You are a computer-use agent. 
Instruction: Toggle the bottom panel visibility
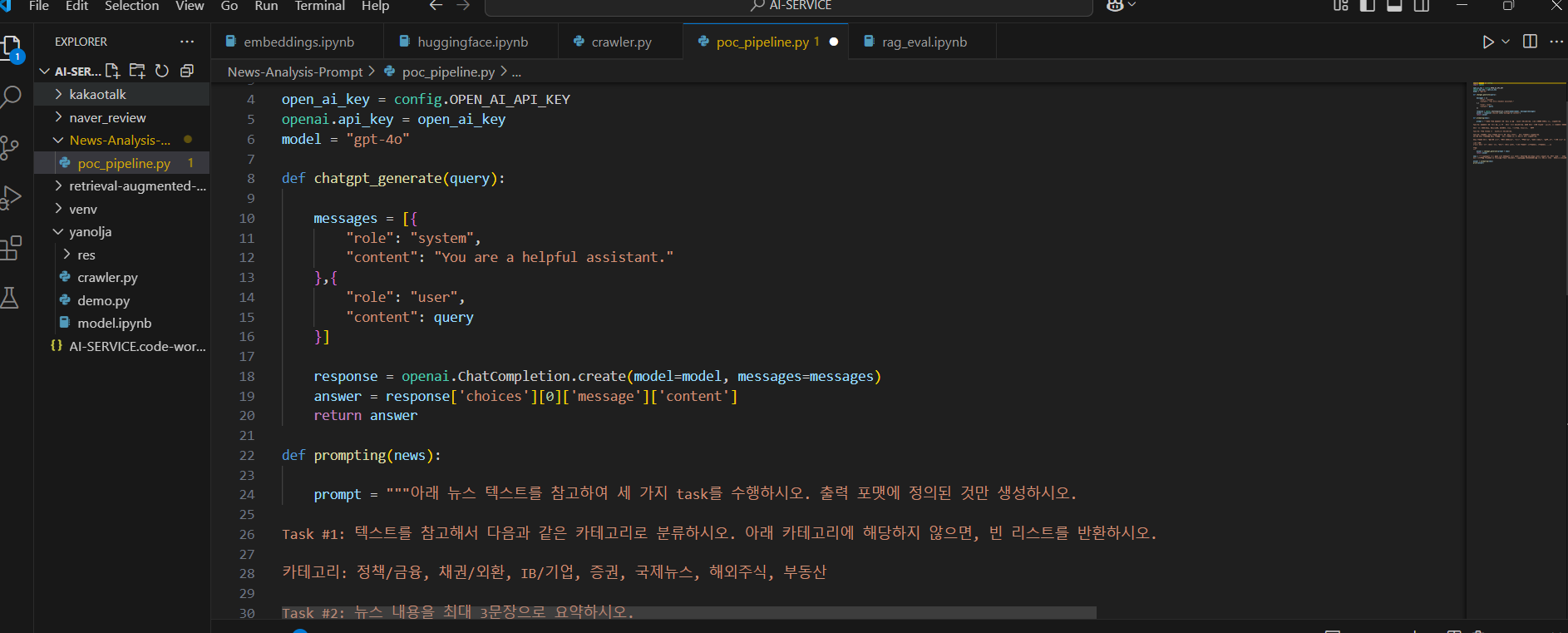(x=1394, y=6)
